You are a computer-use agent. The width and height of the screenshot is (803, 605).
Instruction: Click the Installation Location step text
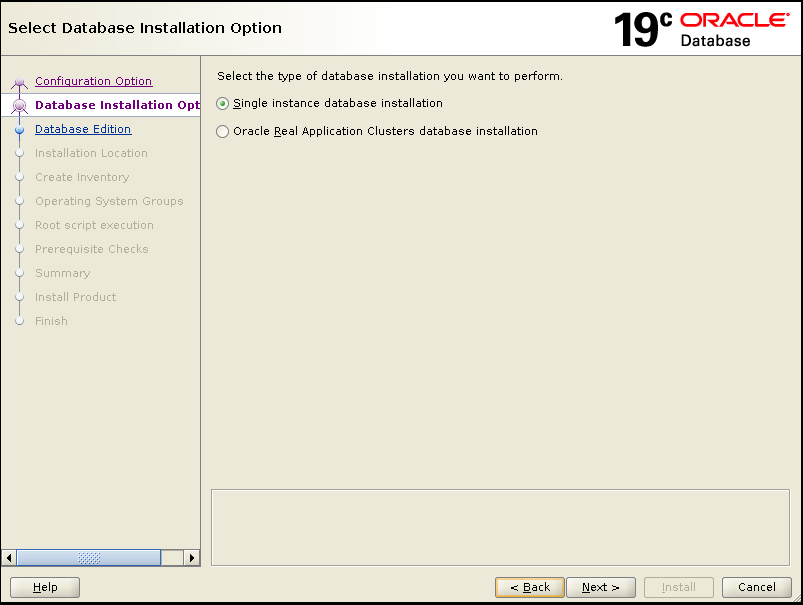point(91,153)
